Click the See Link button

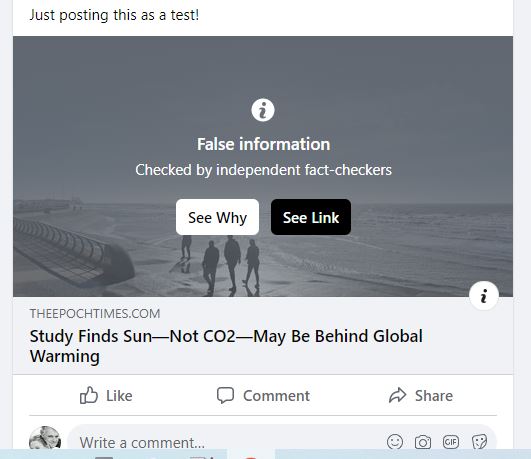pyautogui.click(x=311, y=217)
